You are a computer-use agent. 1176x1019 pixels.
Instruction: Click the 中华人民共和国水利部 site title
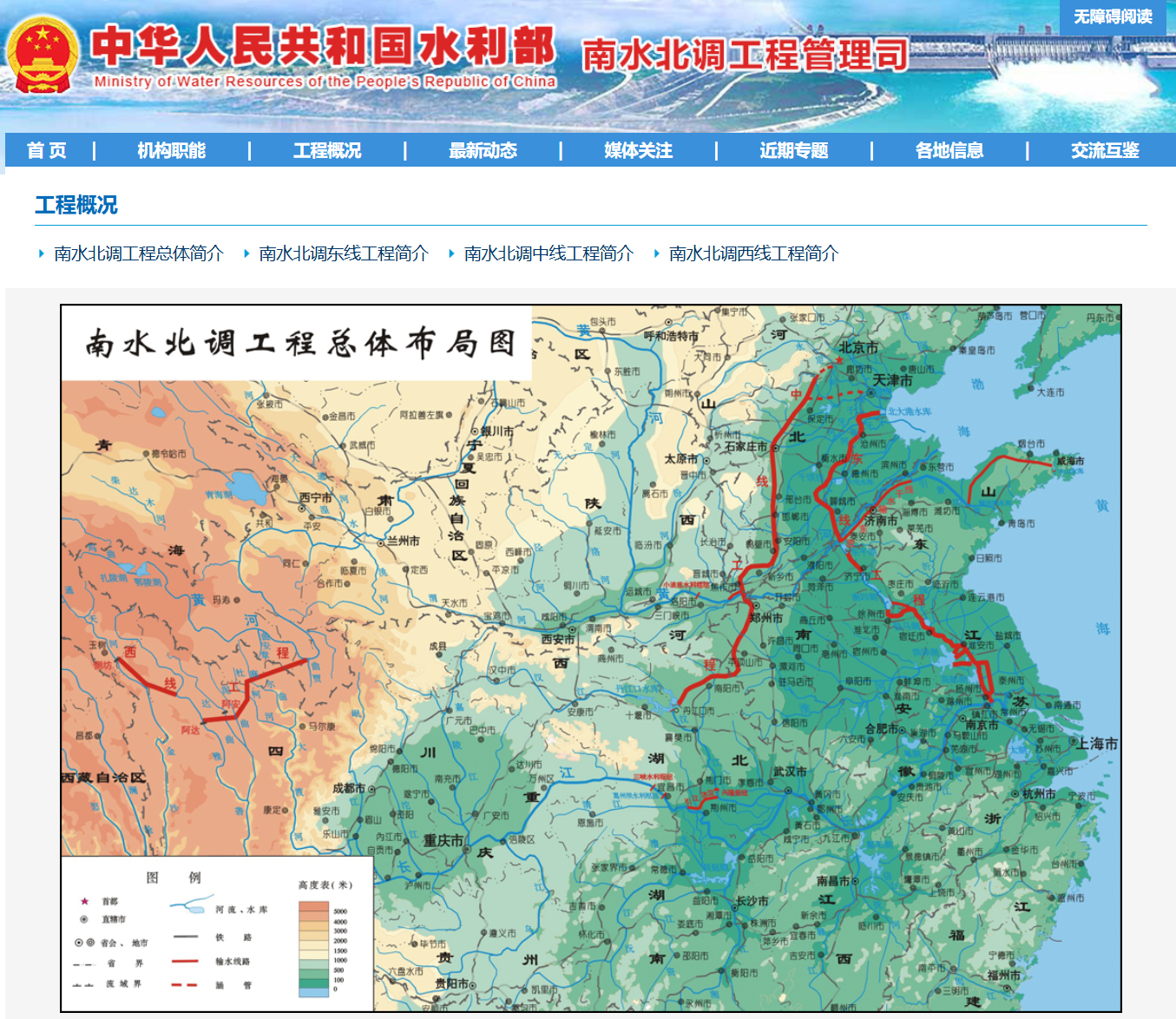322,46
